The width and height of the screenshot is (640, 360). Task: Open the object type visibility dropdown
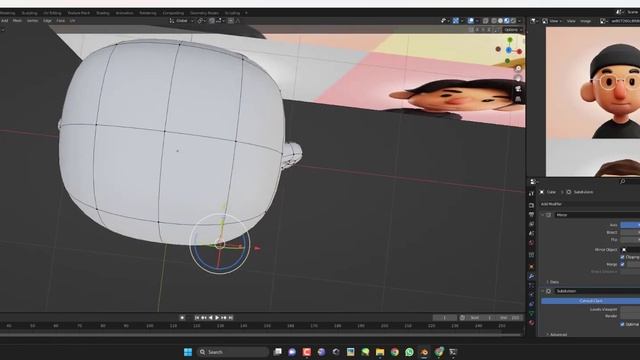444,20
